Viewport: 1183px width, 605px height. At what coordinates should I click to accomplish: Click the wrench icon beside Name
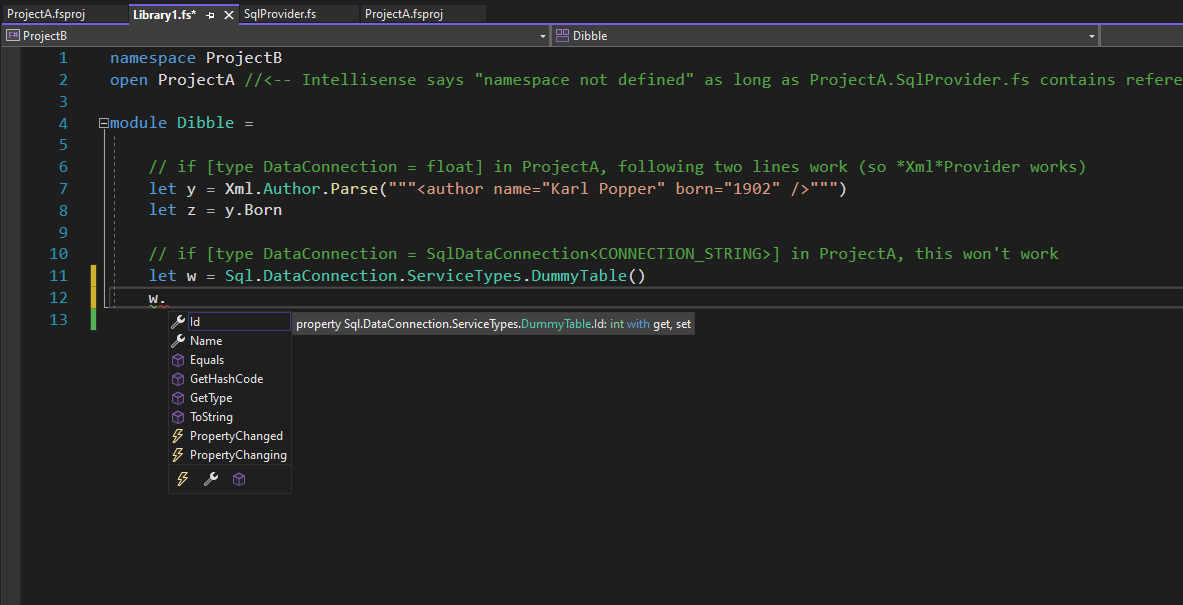point(178,340)
